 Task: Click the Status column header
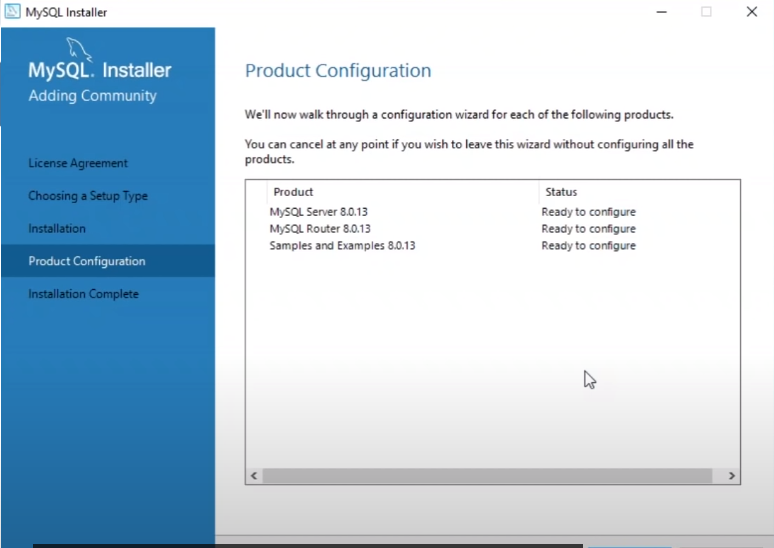561,192
